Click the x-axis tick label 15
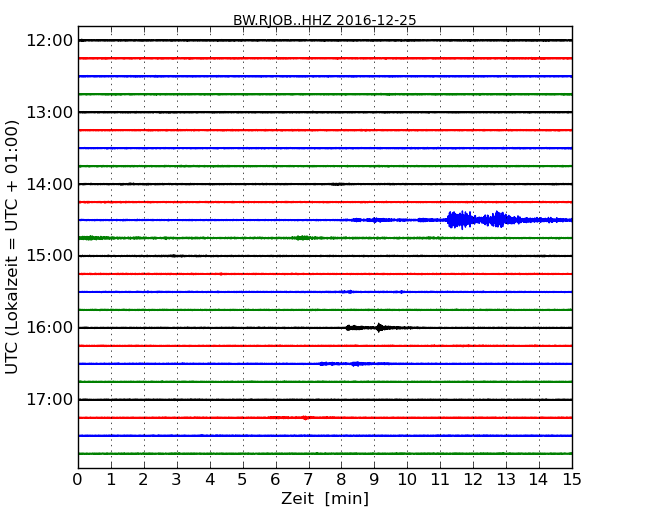Viewport: 650px width, 520px height. click(x=572, y=480)
